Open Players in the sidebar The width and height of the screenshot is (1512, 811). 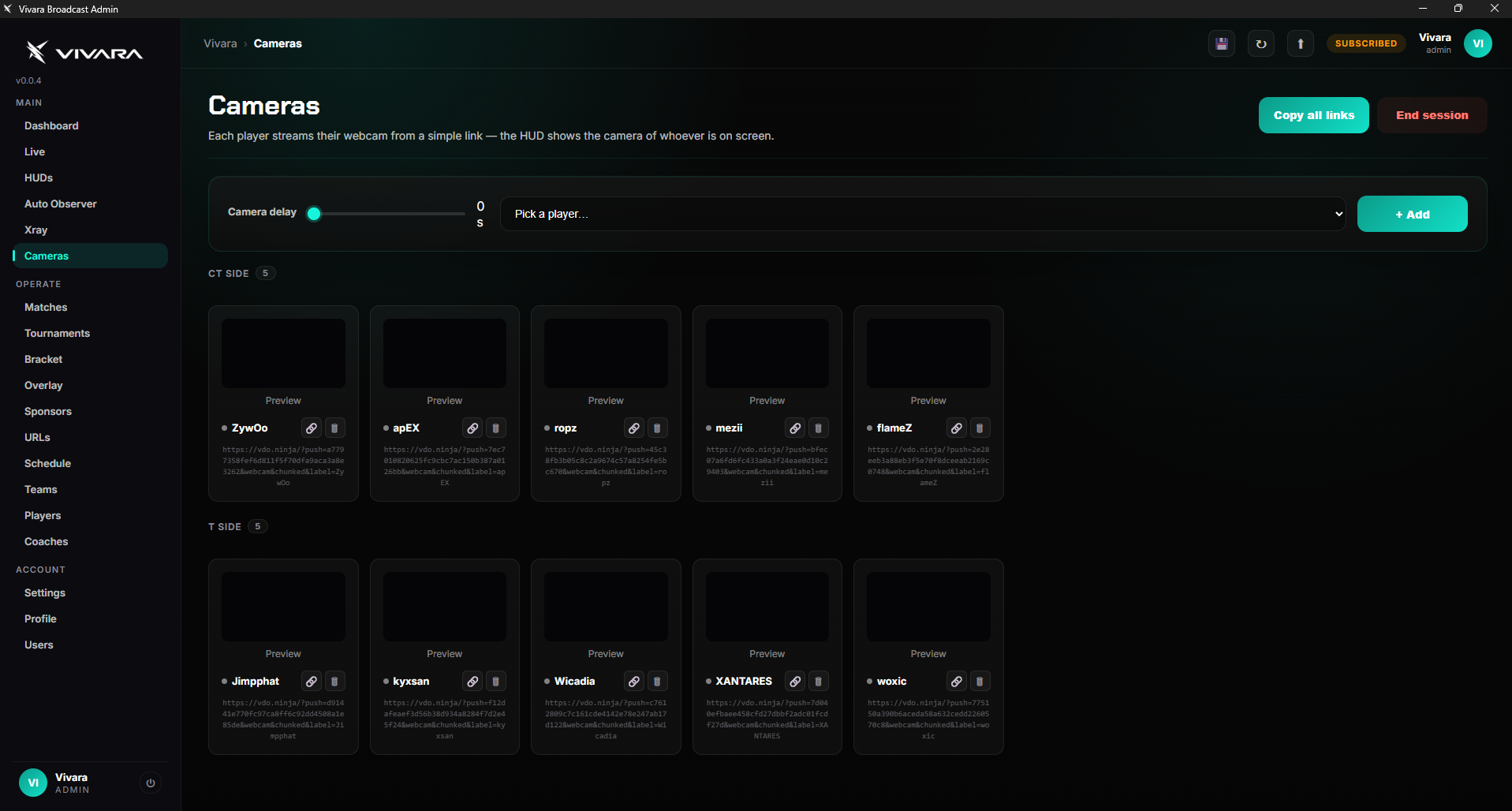pos(90,515)
